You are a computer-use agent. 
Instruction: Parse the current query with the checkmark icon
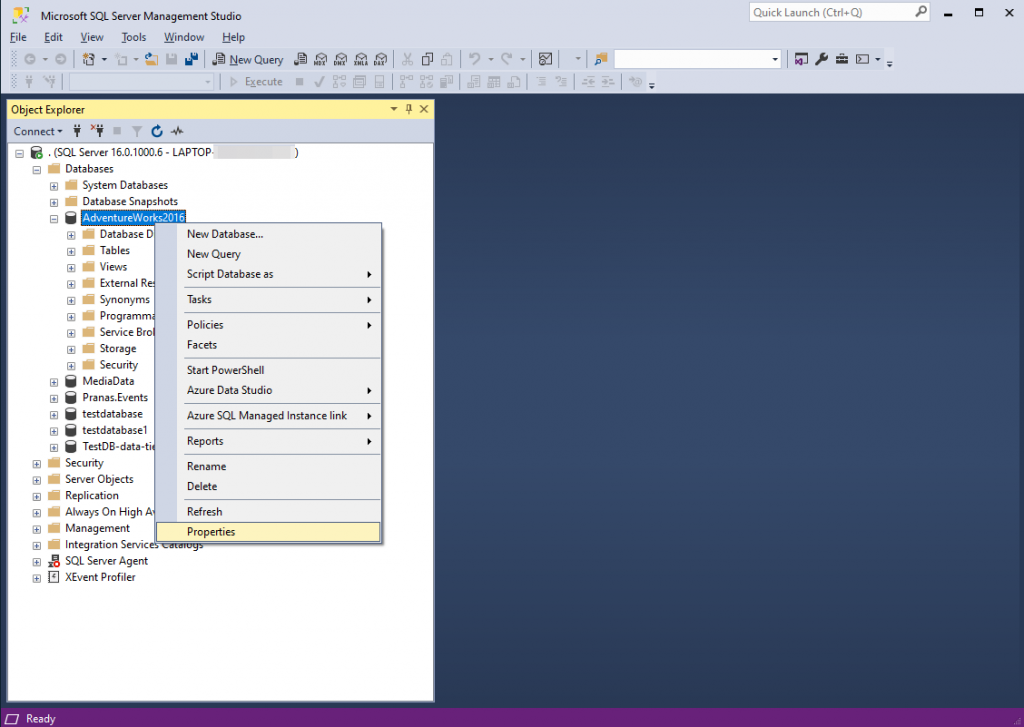tap(317, 81)
